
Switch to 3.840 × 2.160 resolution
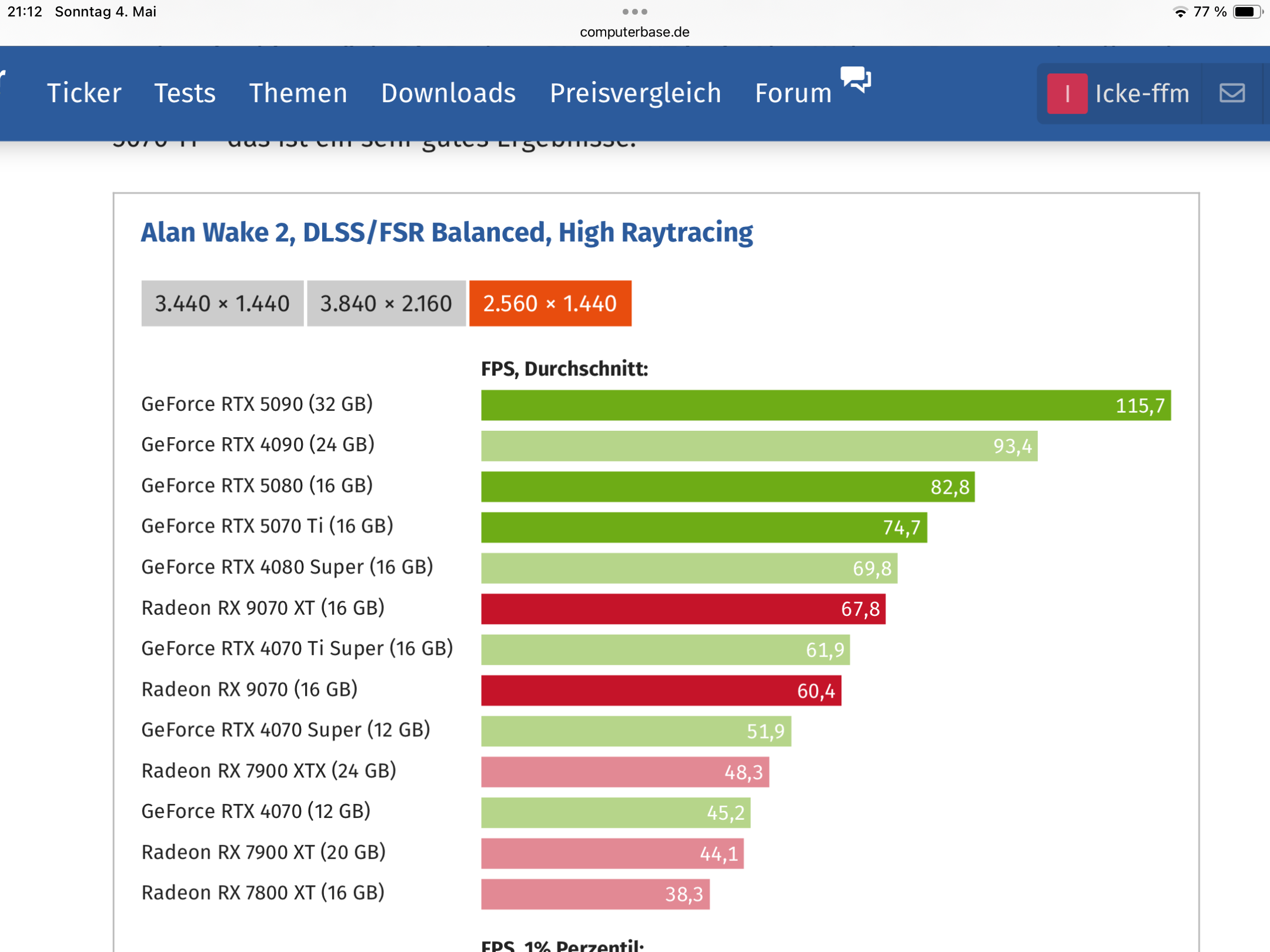click(386, 303)
